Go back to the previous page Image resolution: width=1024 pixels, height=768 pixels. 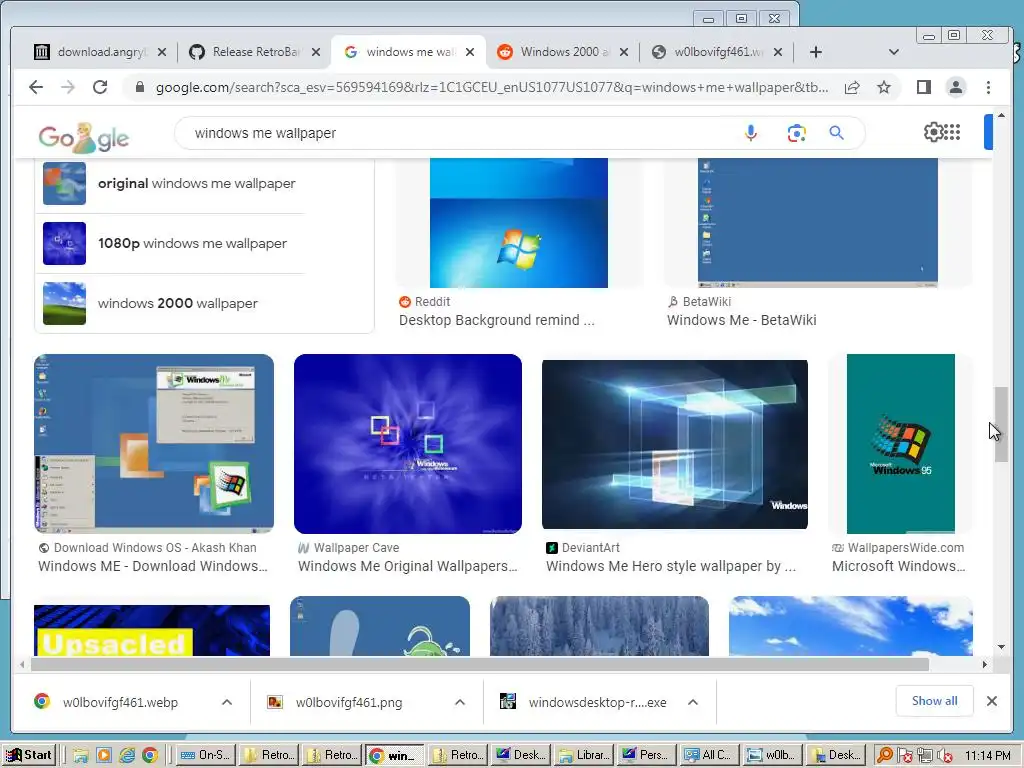36,87
